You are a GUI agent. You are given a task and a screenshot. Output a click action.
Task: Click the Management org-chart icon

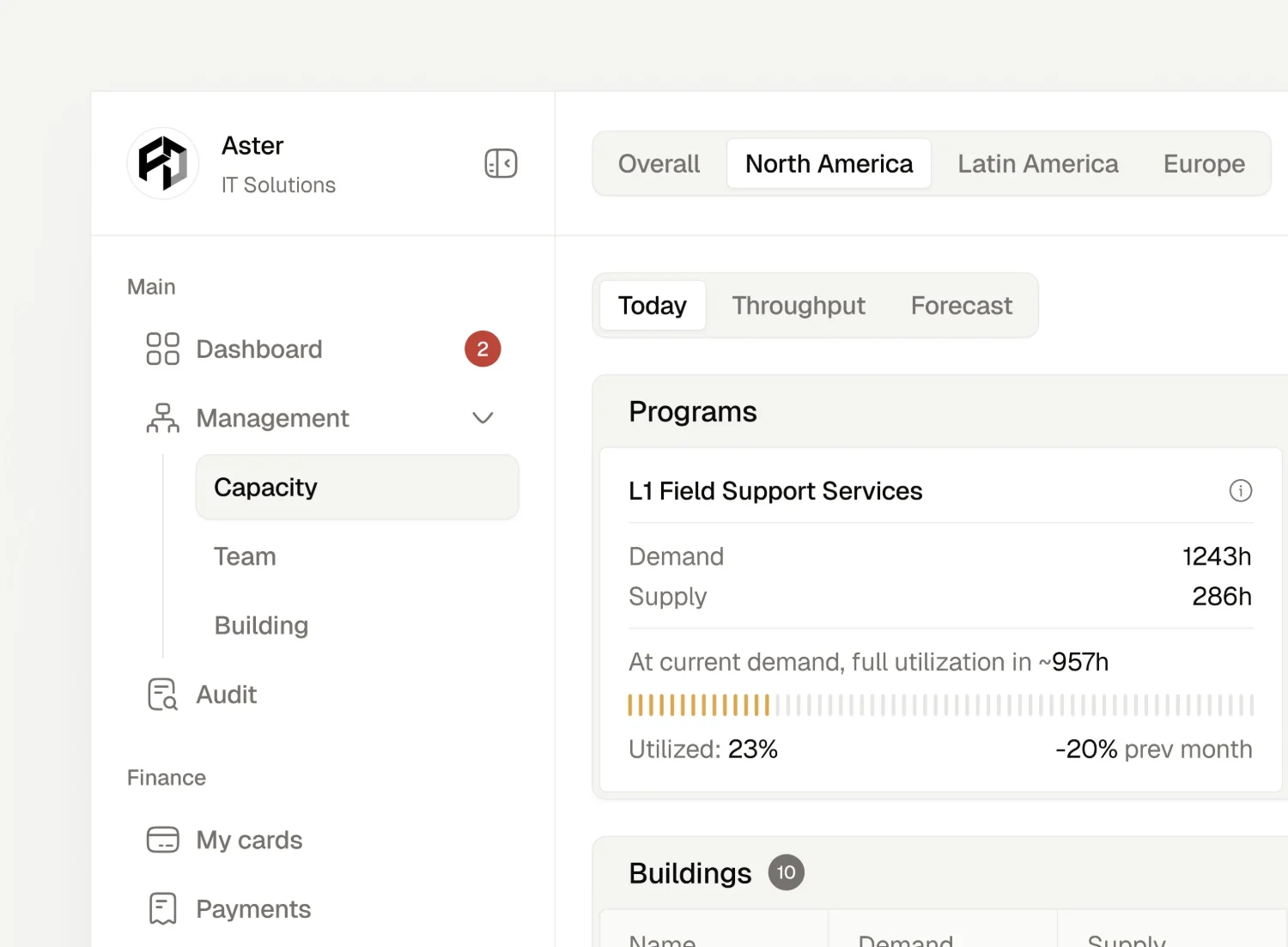[162, 418]
